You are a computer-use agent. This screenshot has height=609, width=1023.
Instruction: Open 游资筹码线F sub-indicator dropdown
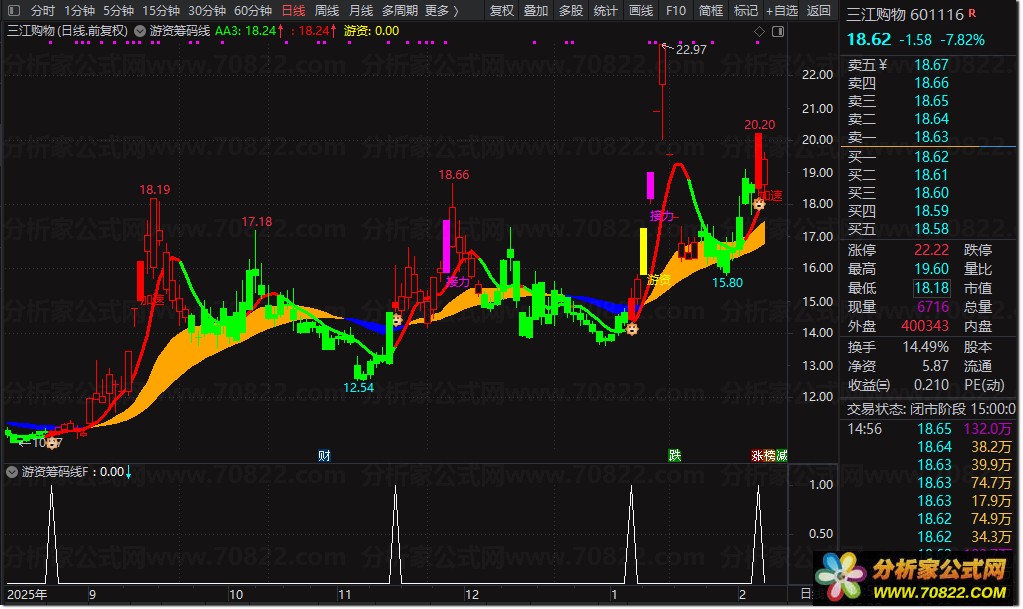pos(12,472)
